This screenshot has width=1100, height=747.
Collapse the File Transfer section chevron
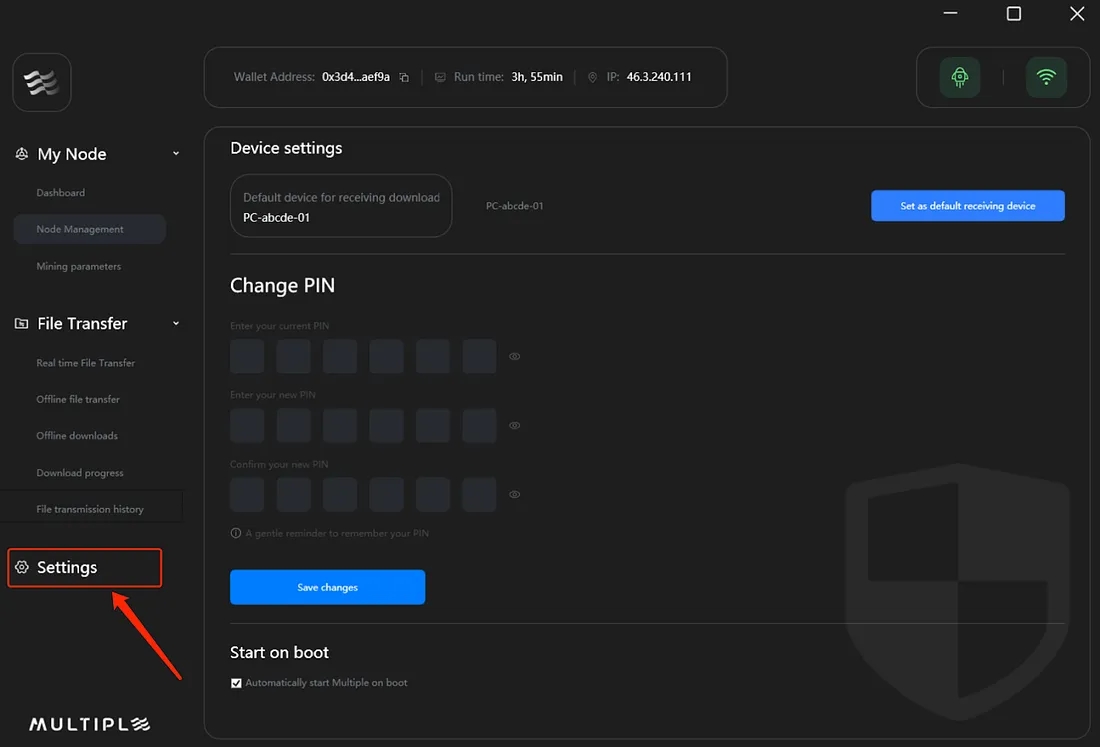coord(176,324)
